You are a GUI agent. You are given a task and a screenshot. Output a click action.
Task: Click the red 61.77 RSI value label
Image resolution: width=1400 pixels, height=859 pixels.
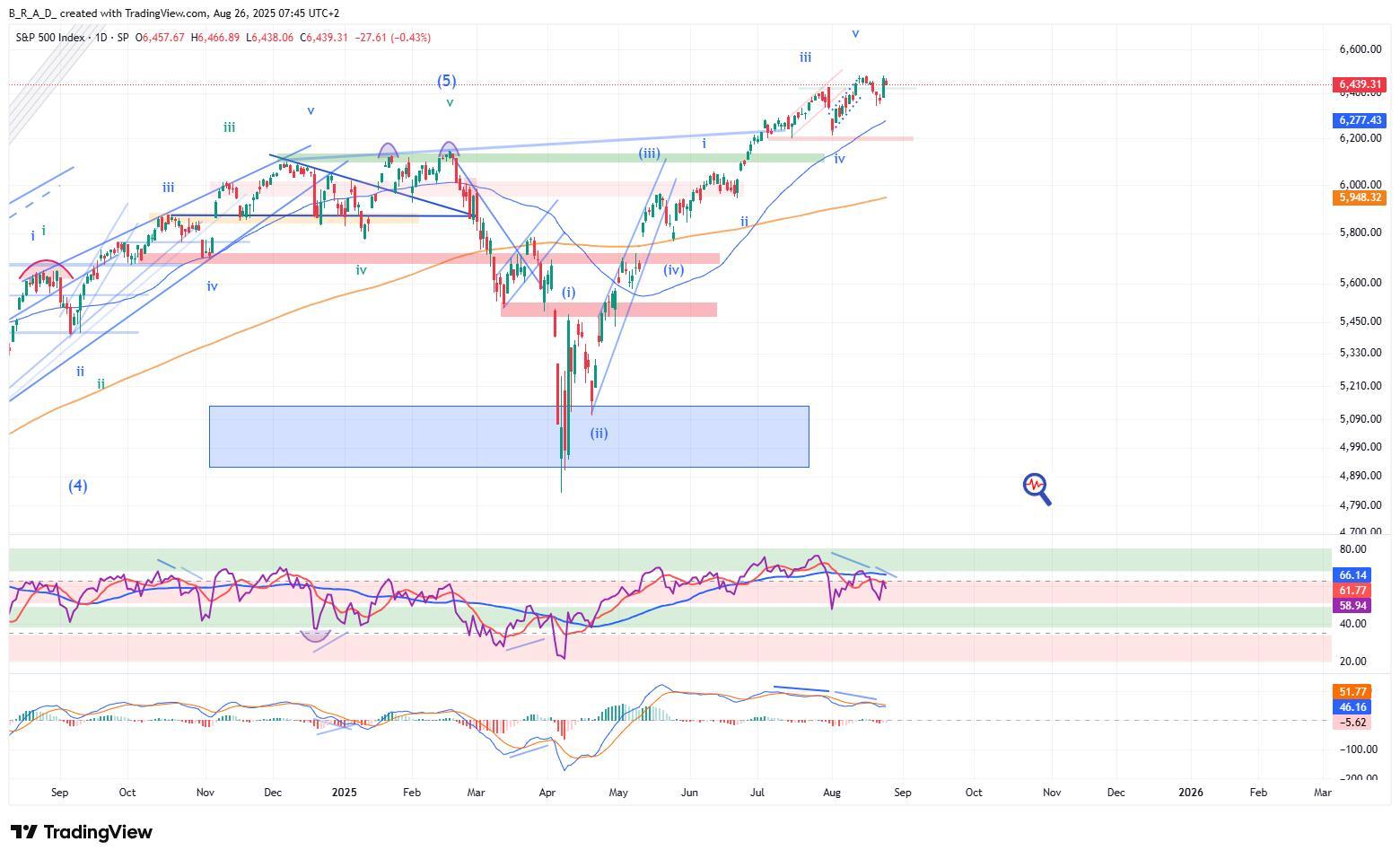(x=1352, y=591)
